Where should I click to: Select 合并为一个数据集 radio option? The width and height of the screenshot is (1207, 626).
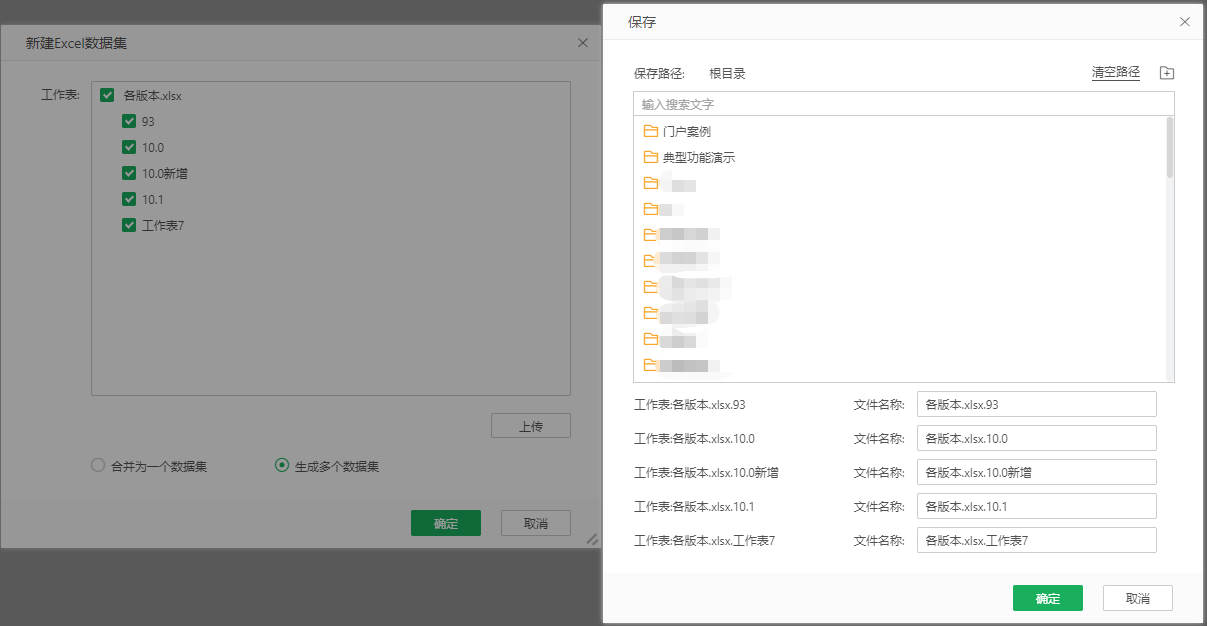(x=97, y=465)
